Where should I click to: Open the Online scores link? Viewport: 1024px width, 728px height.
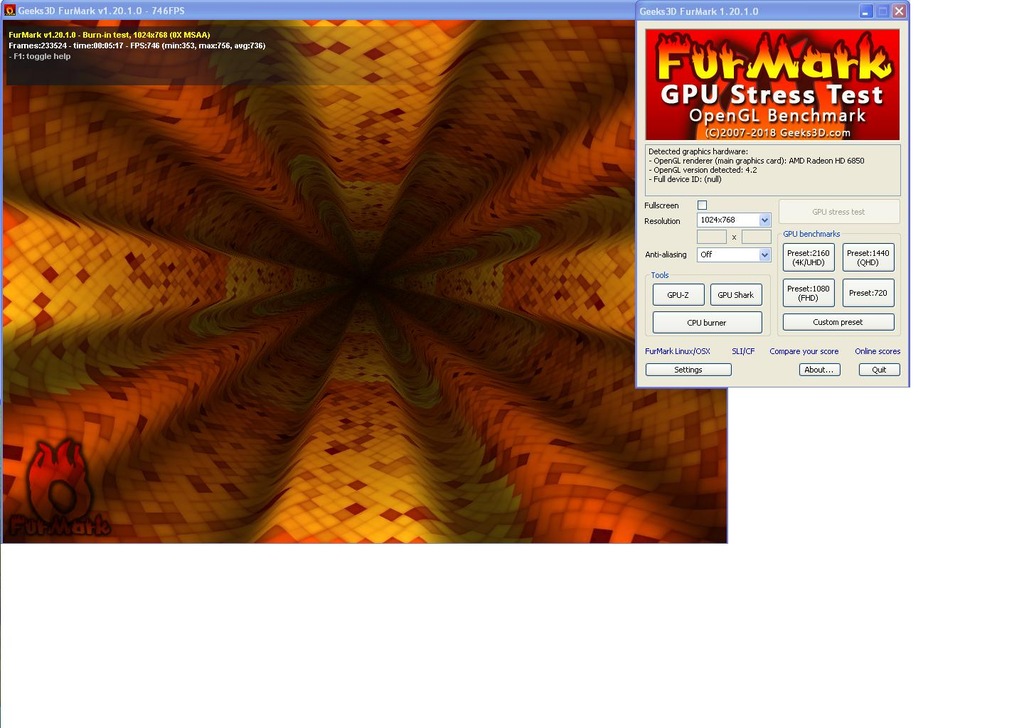(x=878, y=351)
